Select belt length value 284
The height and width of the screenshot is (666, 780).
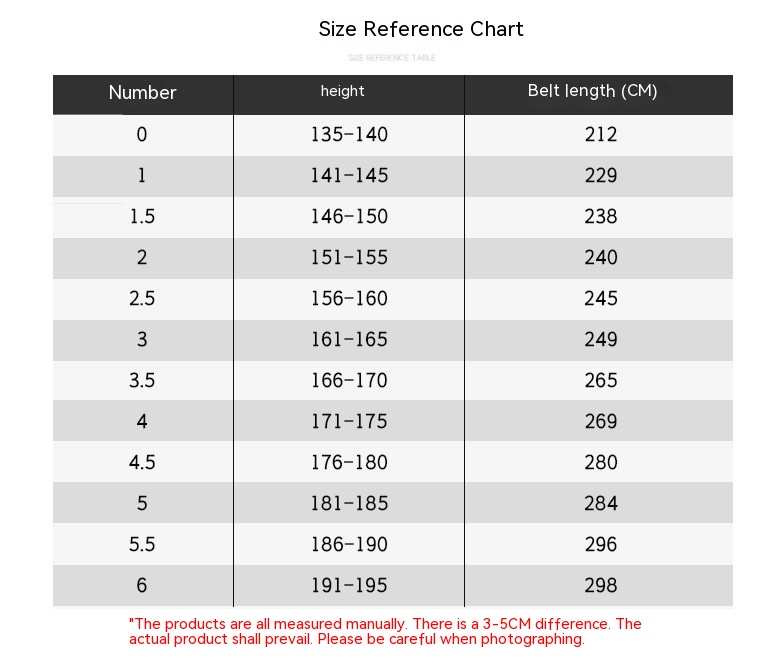(601, 503)
